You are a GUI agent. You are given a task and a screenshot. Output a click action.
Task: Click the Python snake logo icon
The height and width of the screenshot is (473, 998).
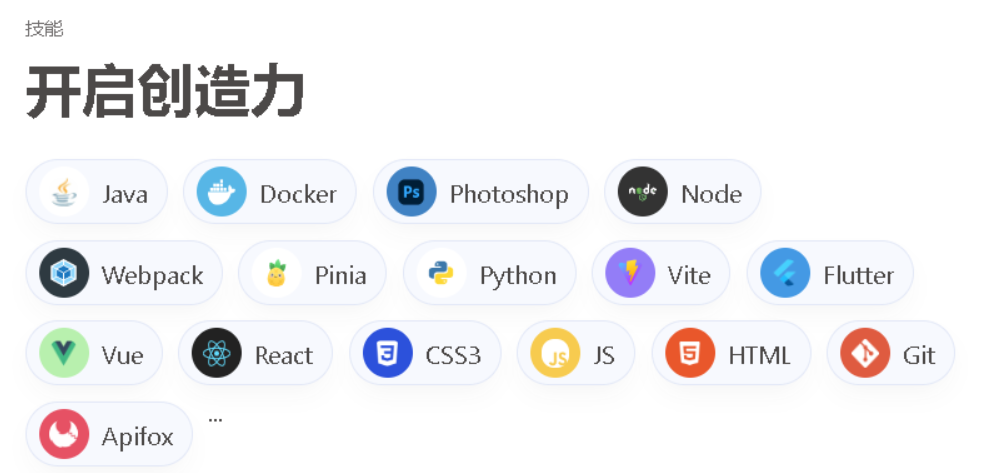pos(441,273)
